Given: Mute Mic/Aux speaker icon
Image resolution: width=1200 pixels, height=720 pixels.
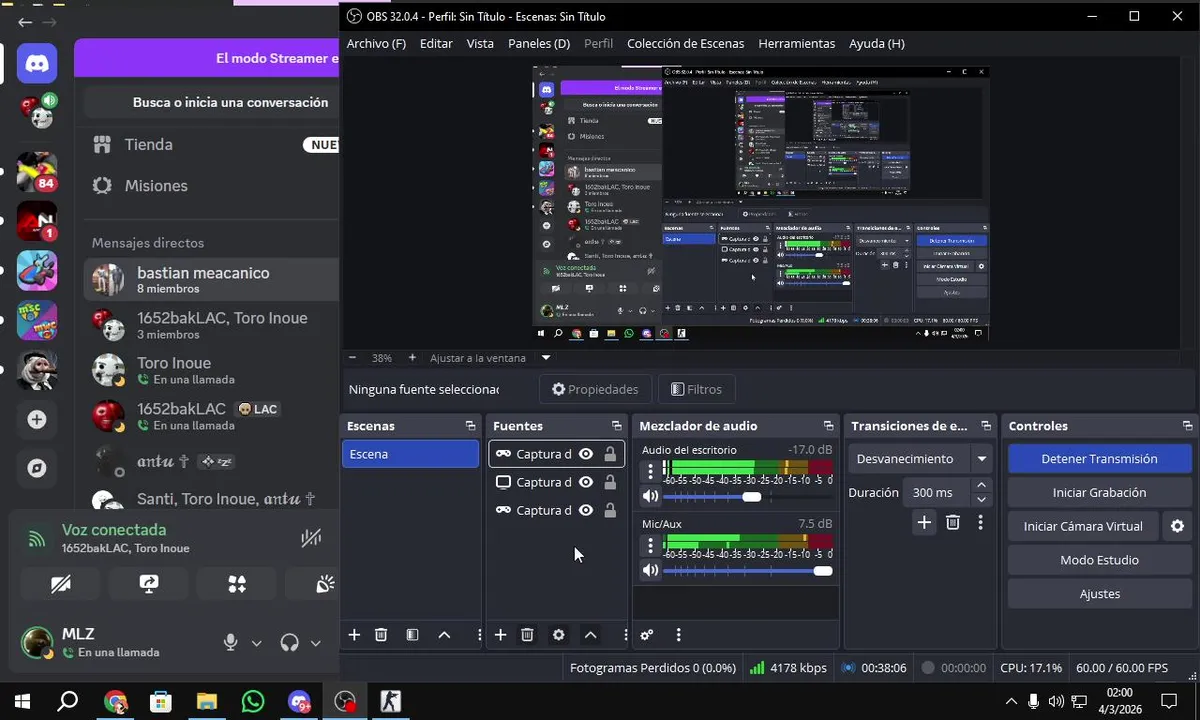Looking at the screenshot, I should tap(651, 570).
